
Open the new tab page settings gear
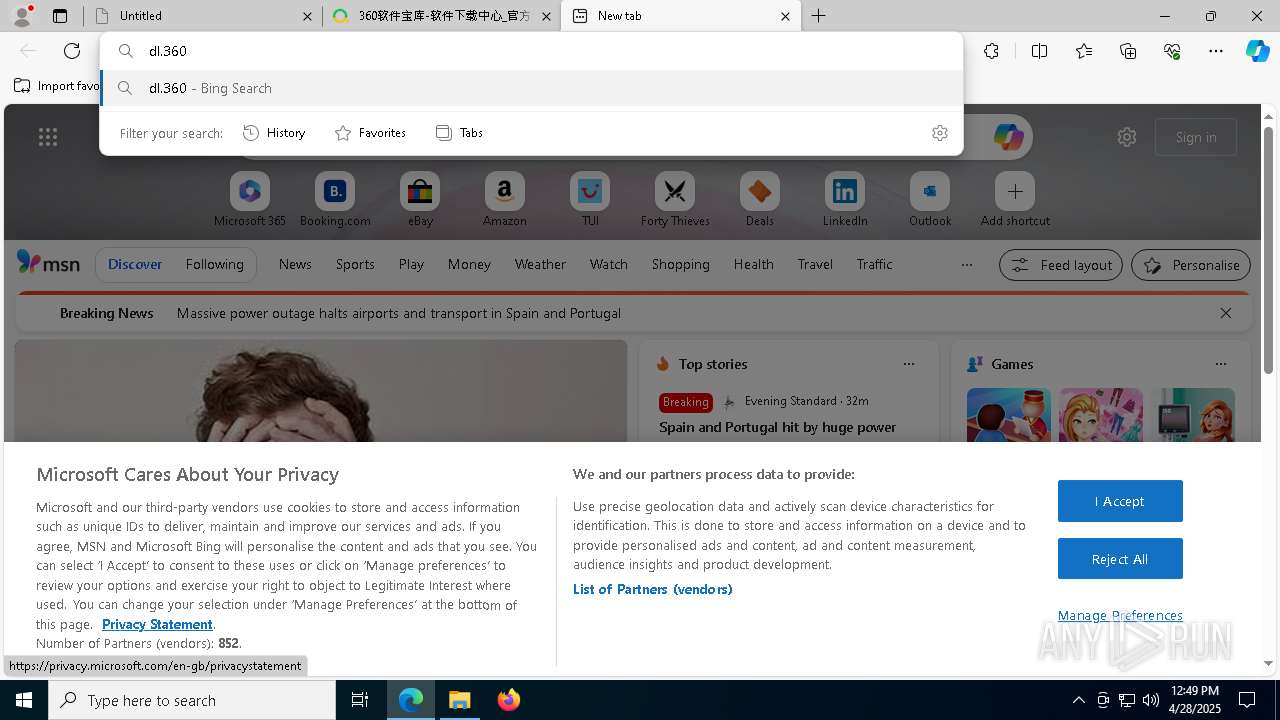coord(1127,137)
